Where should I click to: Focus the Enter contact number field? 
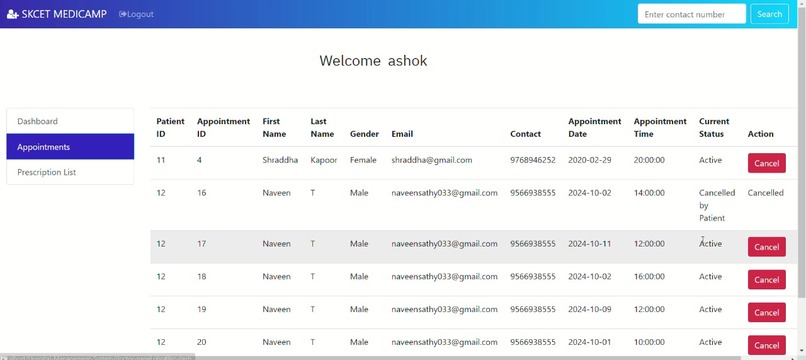click(x=691, y=14)
